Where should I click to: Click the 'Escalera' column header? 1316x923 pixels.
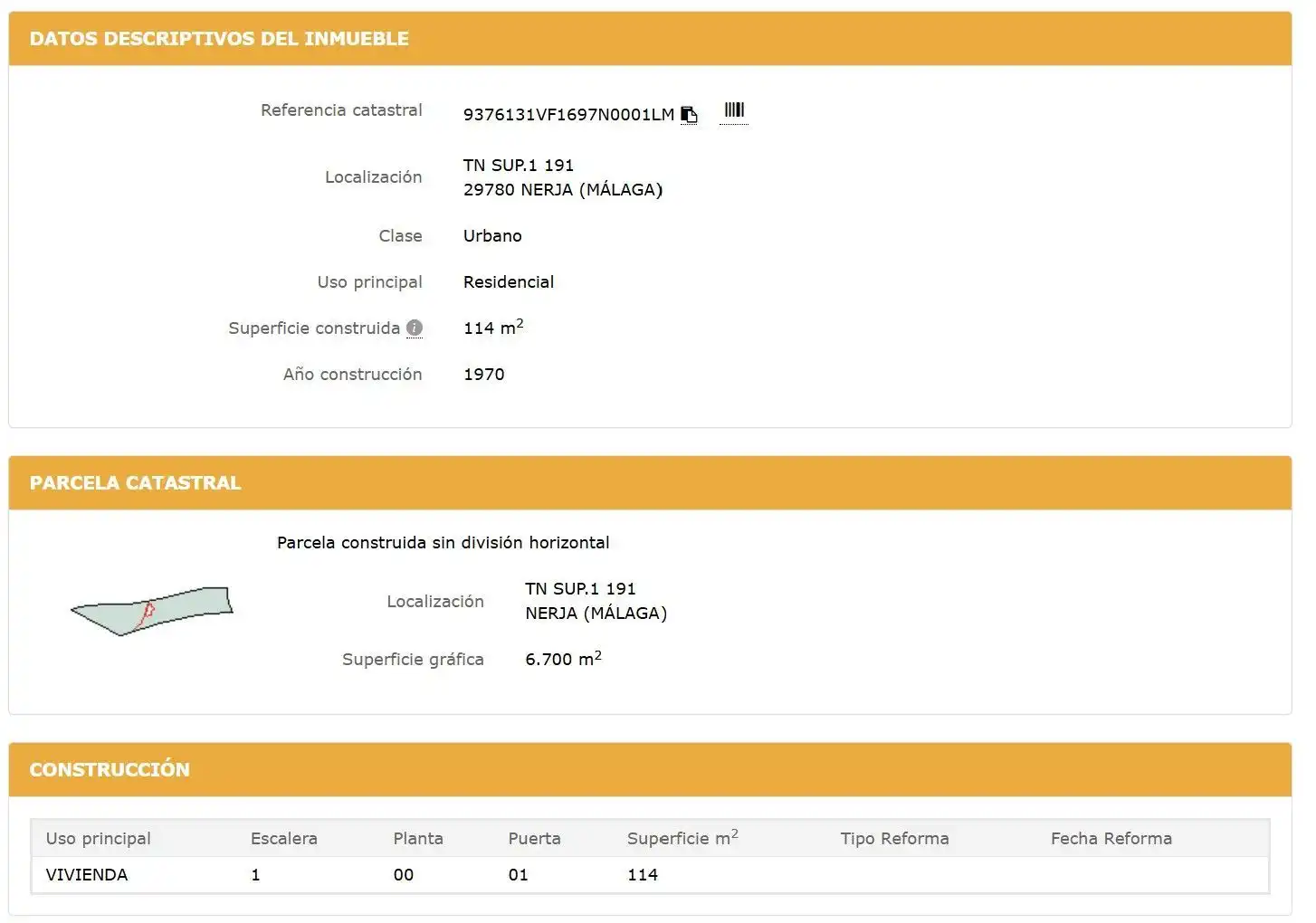tap(284, 839)
